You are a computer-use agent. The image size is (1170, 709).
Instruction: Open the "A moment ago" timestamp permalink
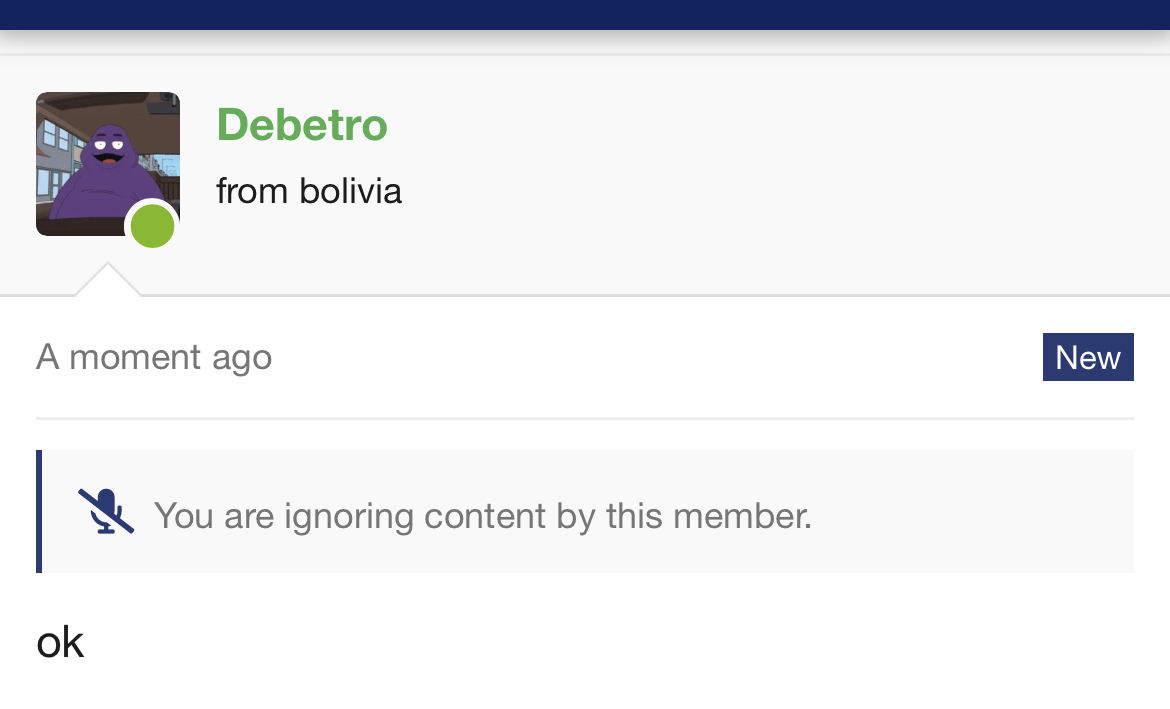(x=154, y=357)
